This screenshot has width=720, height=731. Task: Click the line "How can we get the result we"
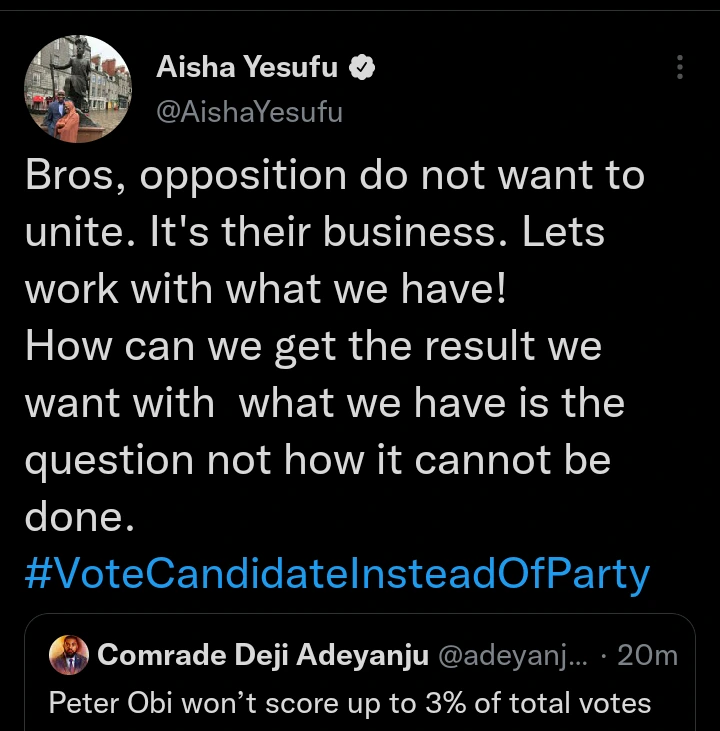pyautogui.click(x=312, y=347)
